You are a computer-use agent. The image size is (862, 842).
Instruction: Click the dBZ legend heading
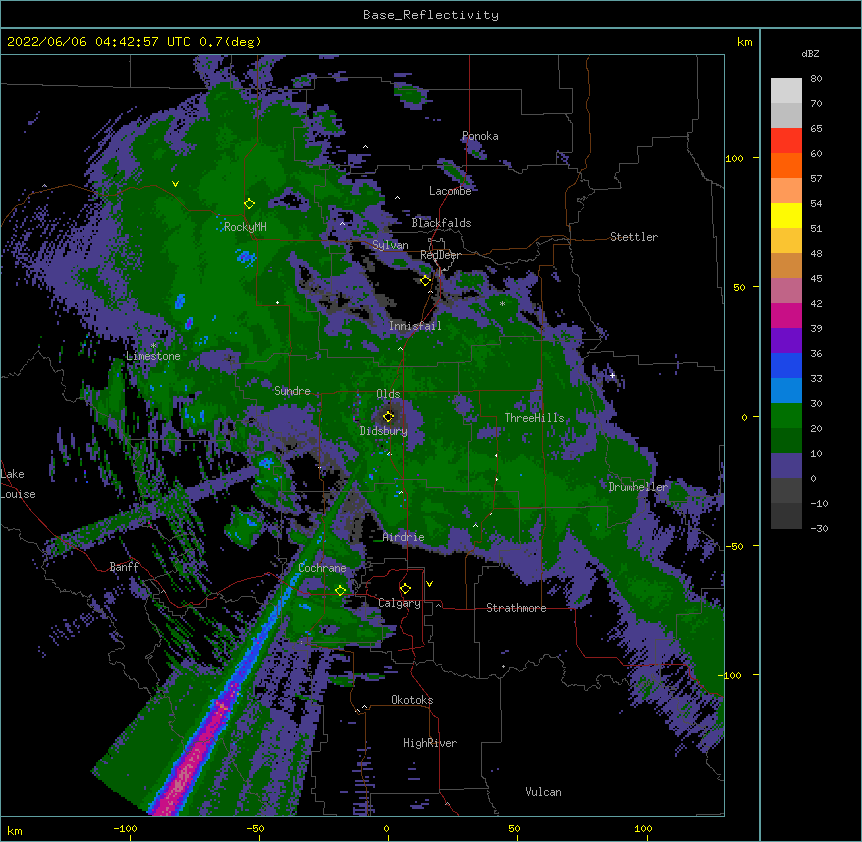pyautogui.click(x=810, y=53)
